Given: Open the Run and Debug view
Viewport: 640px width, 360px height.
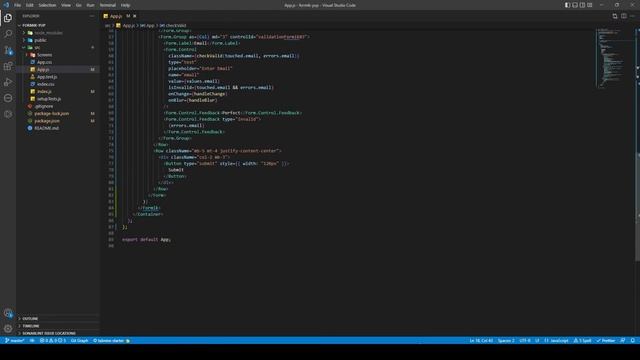Looking at the screenshot, I should pos(8,82).
